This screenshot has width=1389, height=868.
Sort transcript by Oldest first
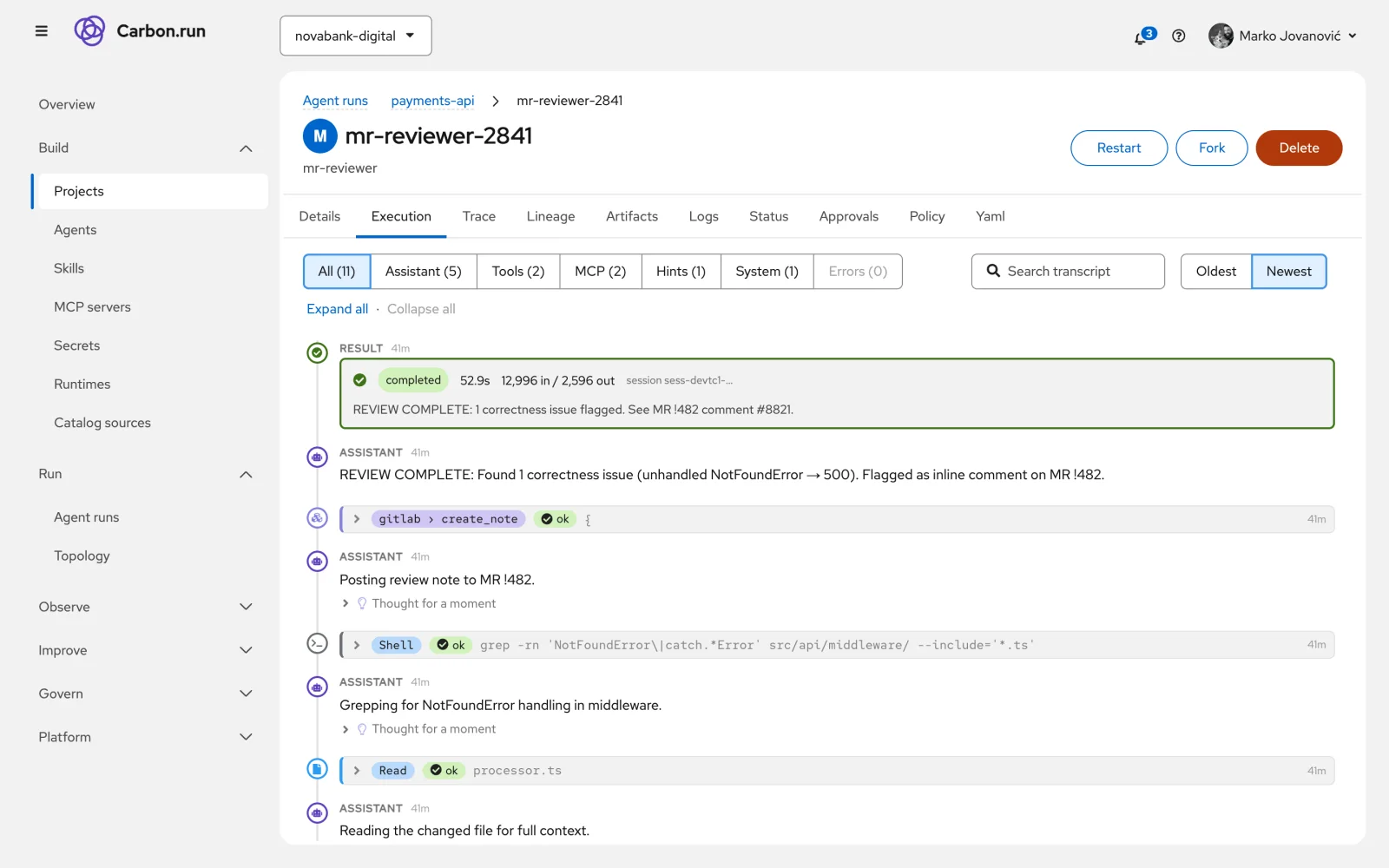[1216, 272]
